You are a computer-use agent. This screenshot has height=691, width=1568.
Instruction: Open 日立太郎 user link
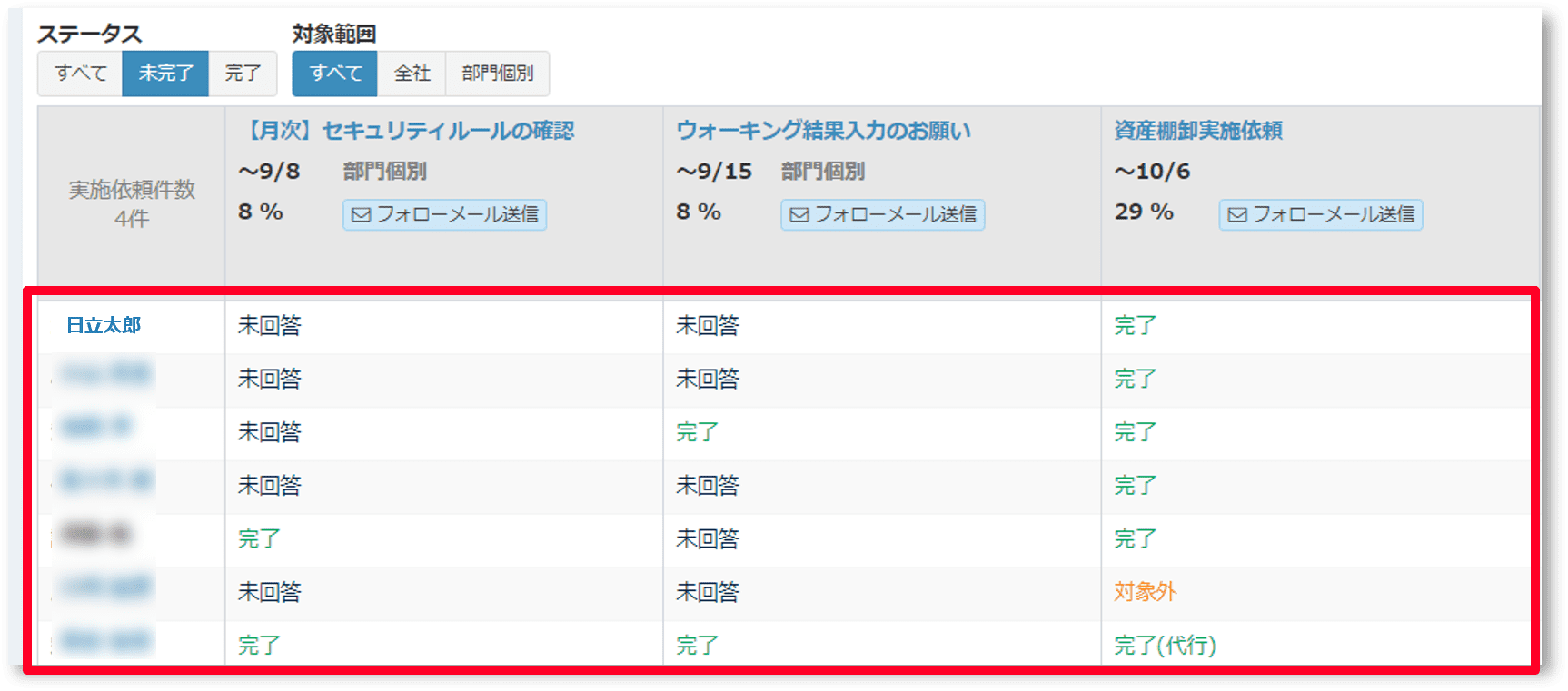tap(104, 326)
